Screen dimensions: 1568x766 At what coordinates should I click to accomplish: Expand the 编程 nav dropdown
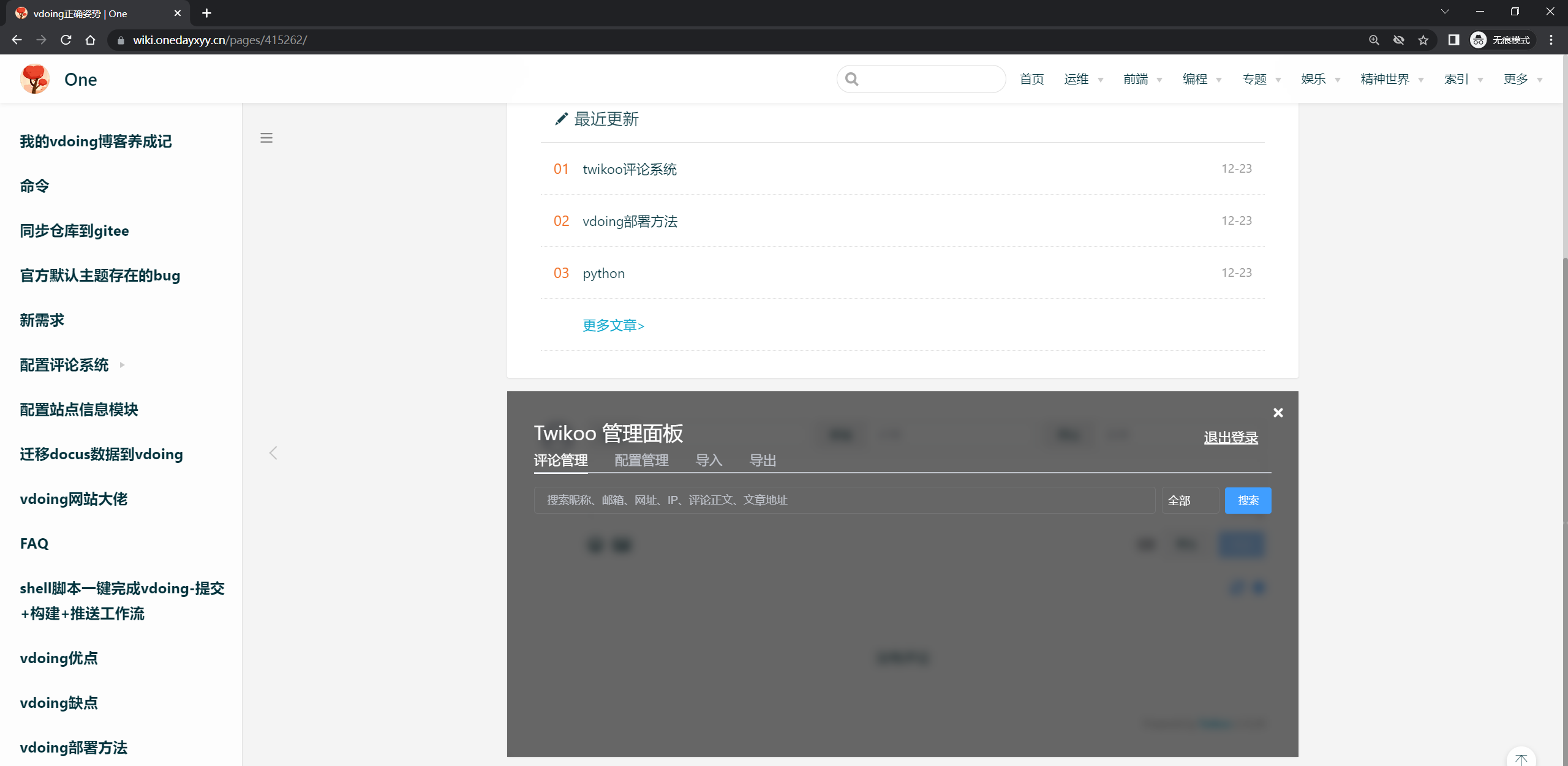[1202, 79]
